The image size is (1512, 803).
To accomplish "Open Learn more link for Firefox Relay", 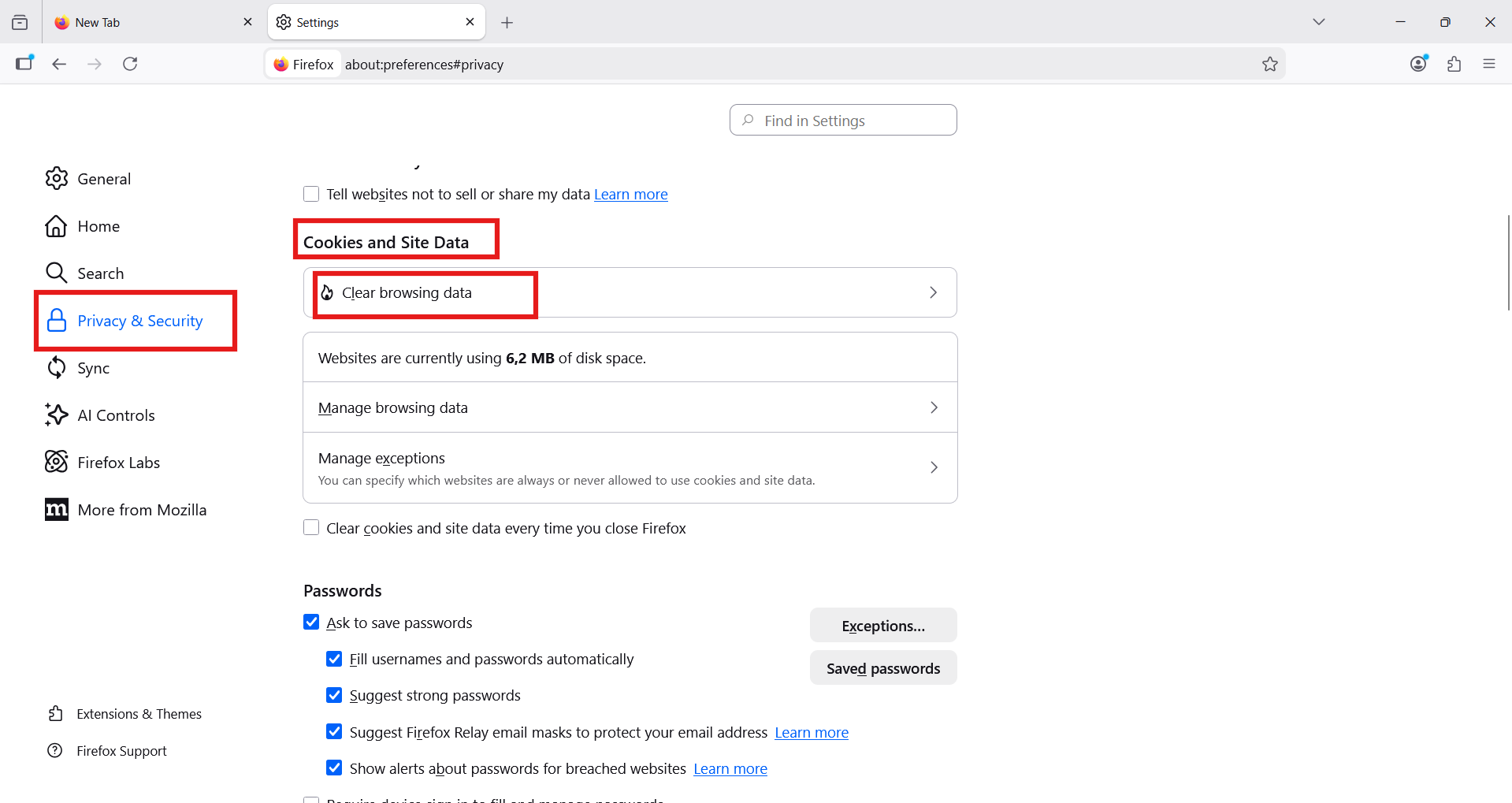I will pos(812,732).
